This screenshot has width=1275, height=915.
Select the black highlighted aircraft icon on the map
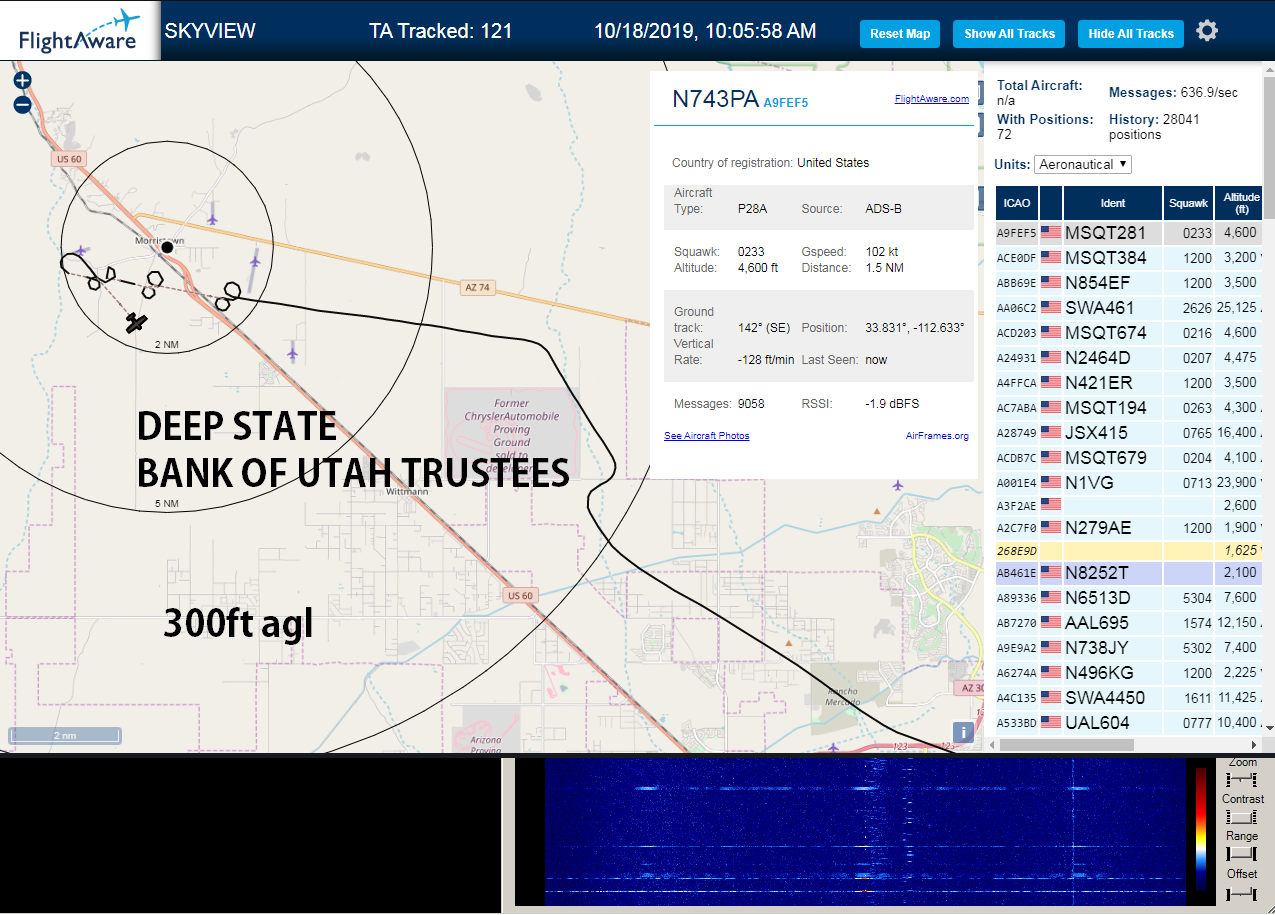click(x=136, y=322)
